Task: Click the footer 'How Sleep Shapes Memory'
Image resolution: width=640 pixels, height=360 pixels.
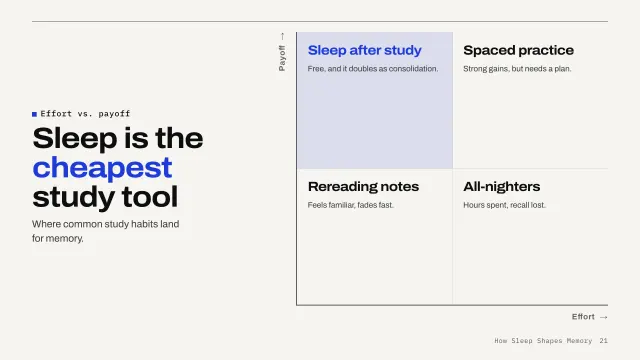Action: tap(543, 340)
